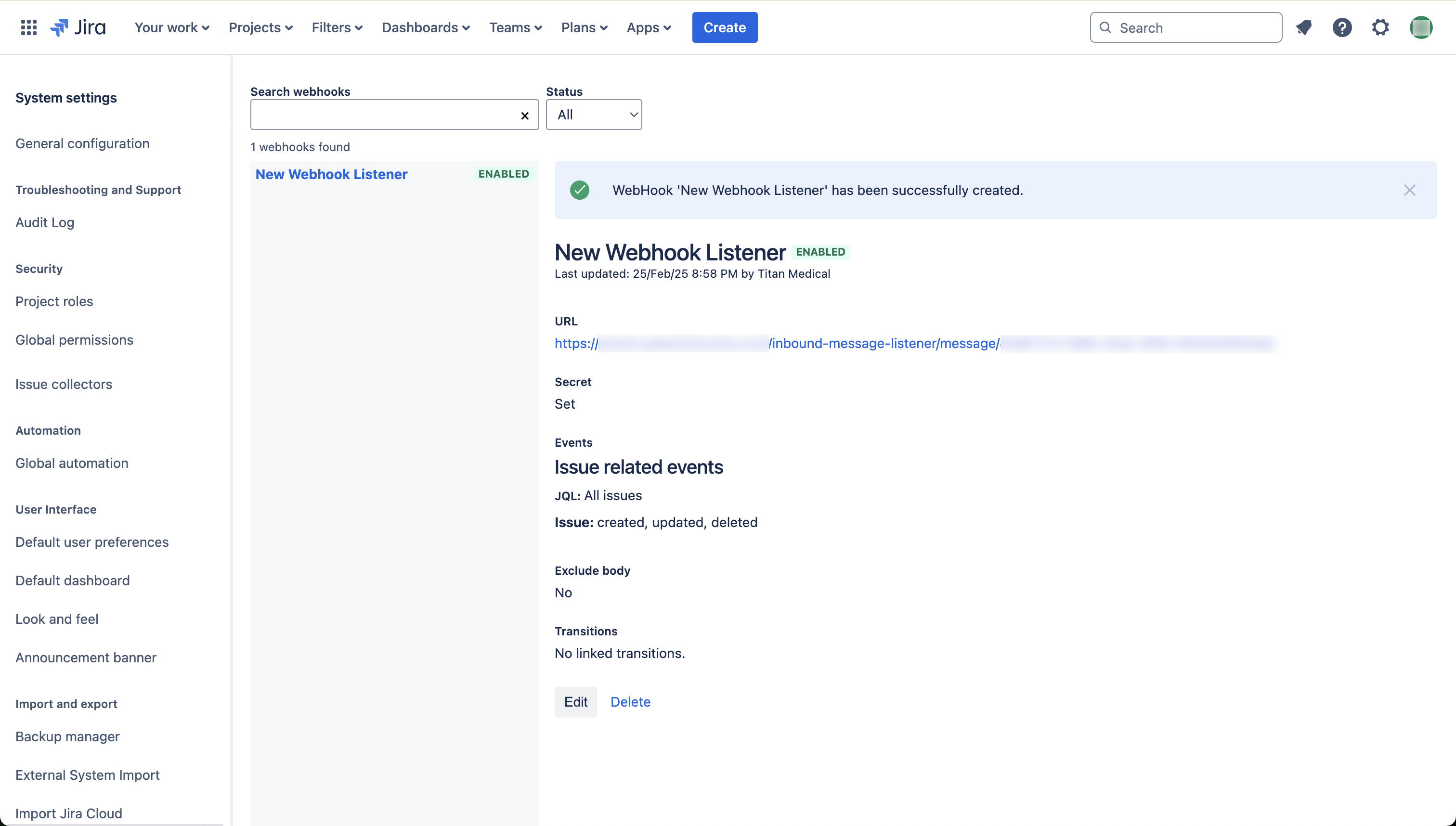Image resolution: width=1456 pixels, height=826 pixels.
Task: Click the "System settings" sidebar heading
Action: 66,98
